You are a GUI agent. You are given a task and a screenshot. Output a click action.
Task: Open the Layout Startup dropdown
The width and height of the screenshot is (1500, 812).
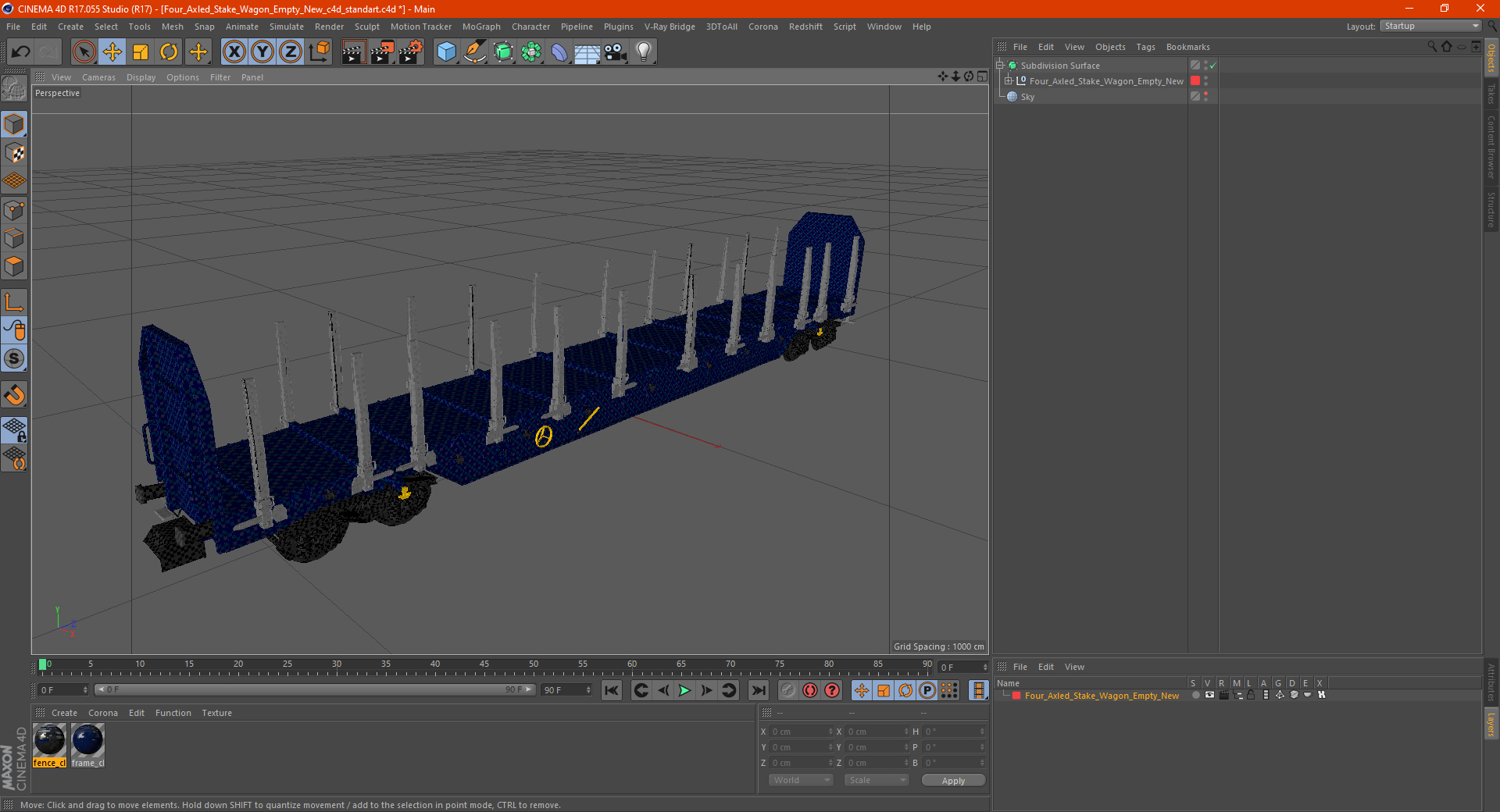(x=1431, y=26)
